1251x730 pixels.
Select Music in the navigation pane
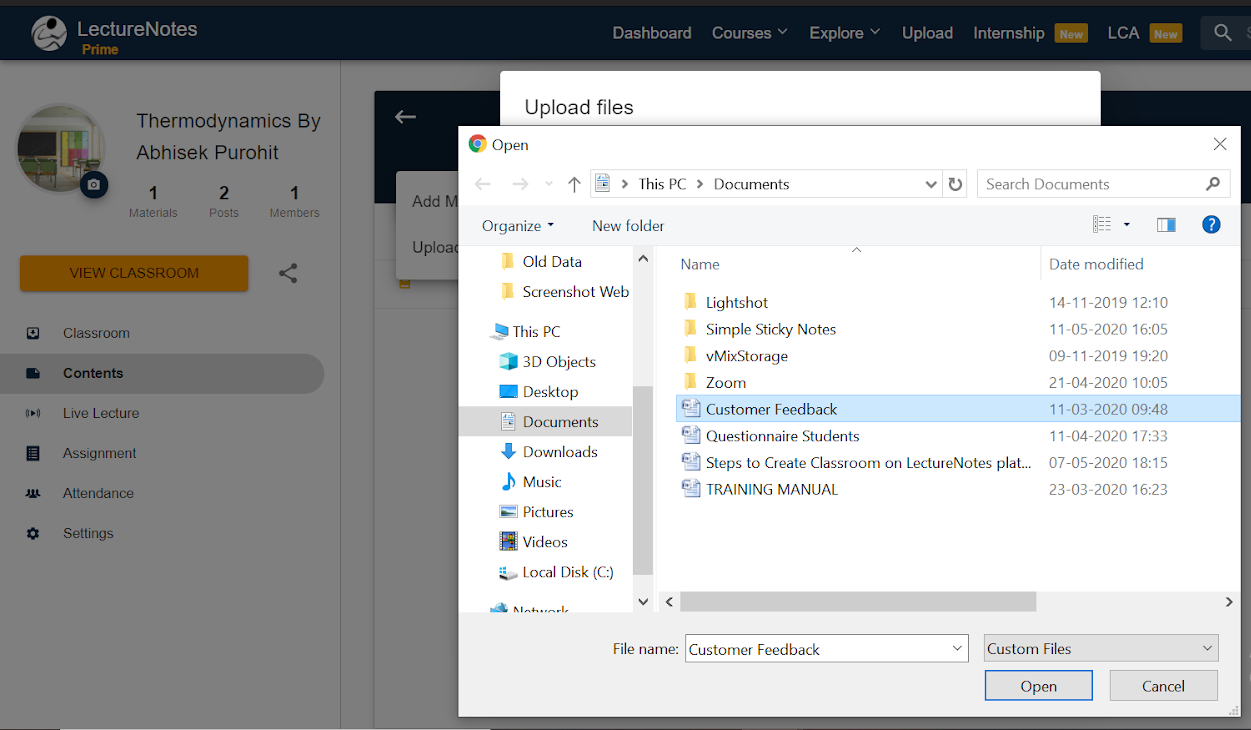531,482
